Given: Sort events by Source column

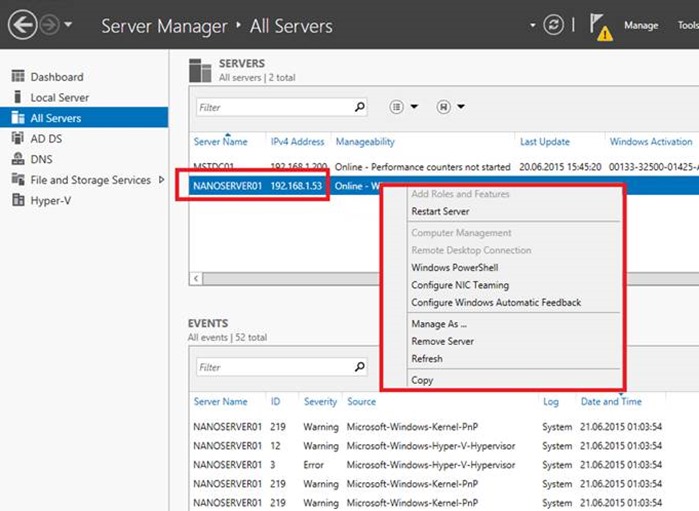Looking at the screenshot, I should point(361,402).
